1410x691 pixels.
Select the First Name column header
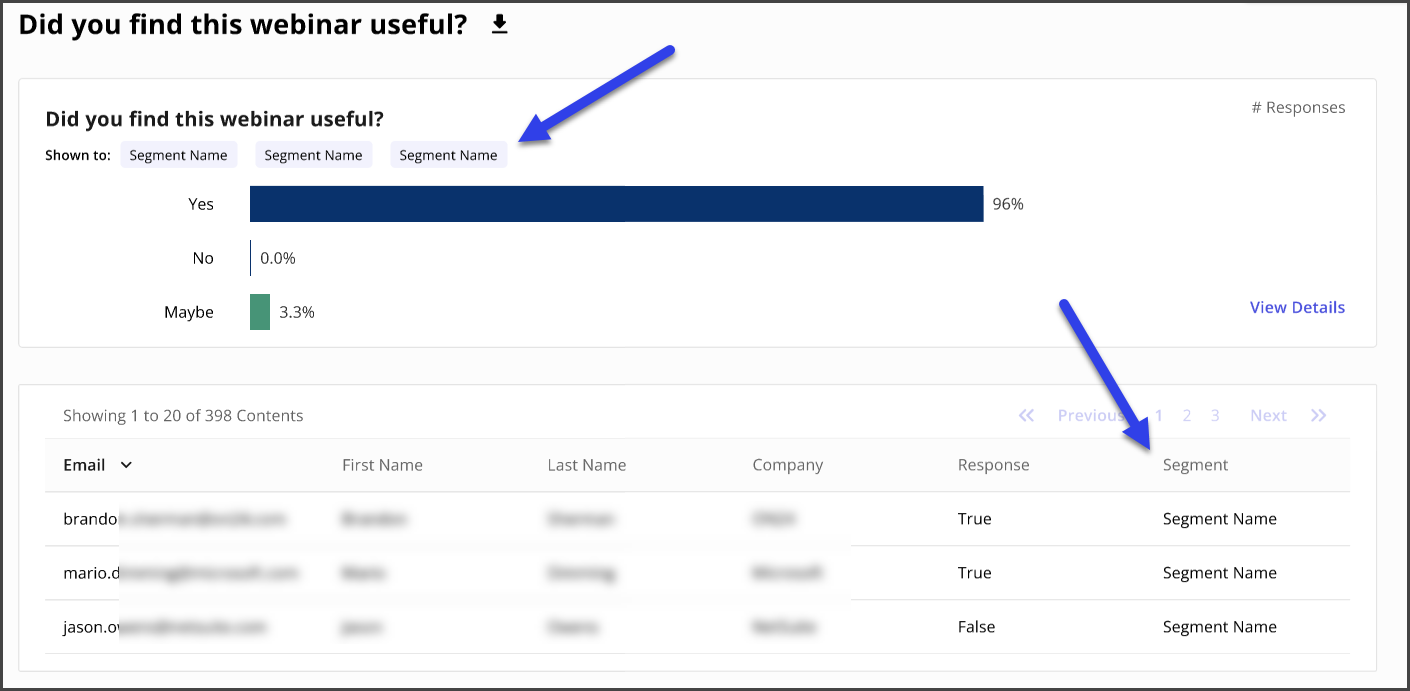click(x=382, y=465)
